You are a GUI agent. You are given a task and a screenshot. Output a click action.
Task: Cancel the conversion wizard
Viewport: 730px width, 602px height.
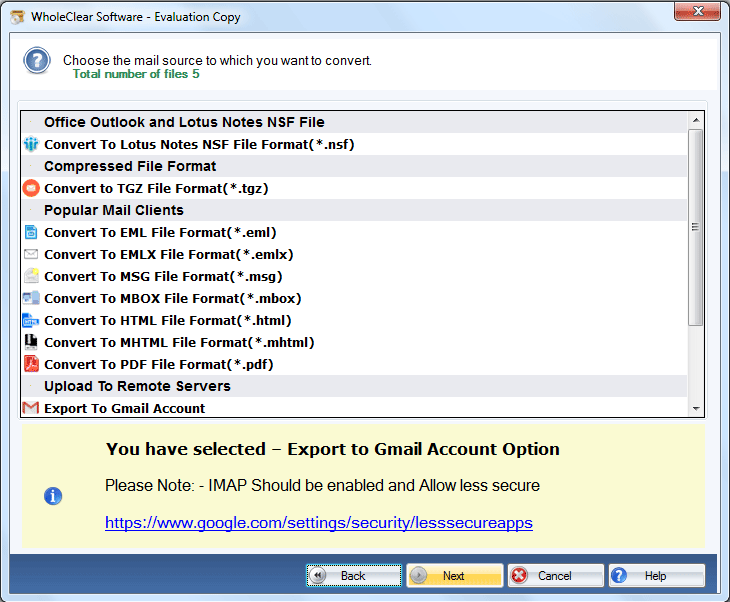[555, 575]
